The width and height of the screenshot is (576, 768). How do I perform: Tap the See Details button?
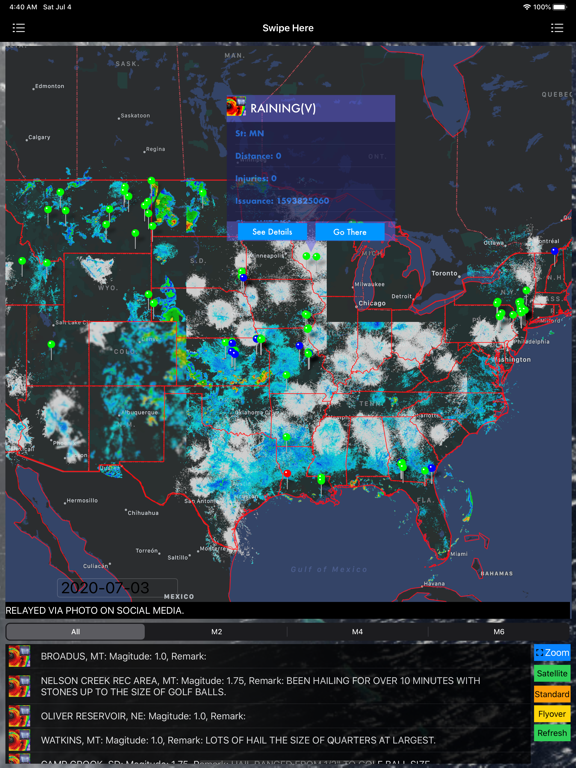(x=272, y=232)
